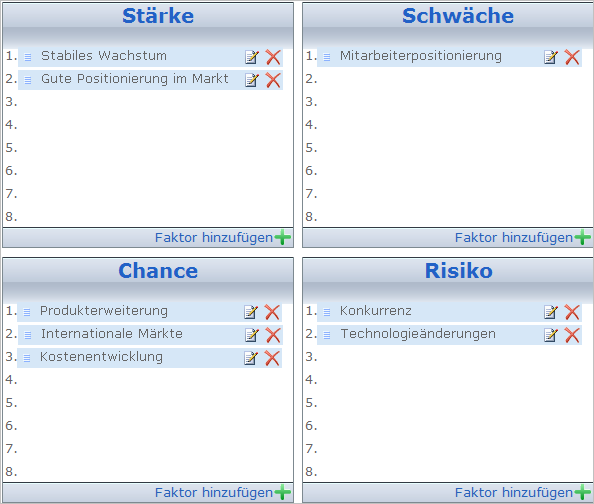Edit the Stabiles Wachstum factor
594x504 pixels.
coord(252,57)
